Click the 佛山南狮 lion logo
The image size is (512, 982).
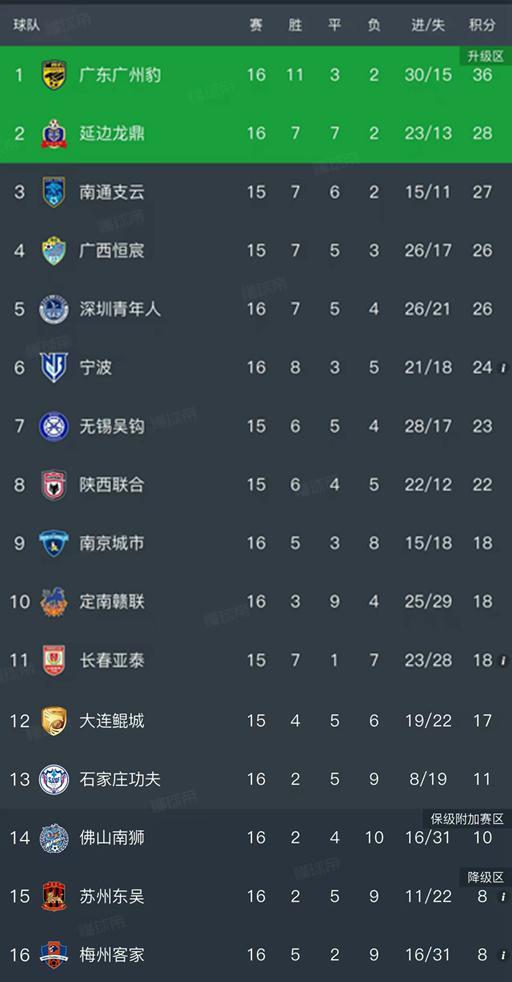pos(54,838)
